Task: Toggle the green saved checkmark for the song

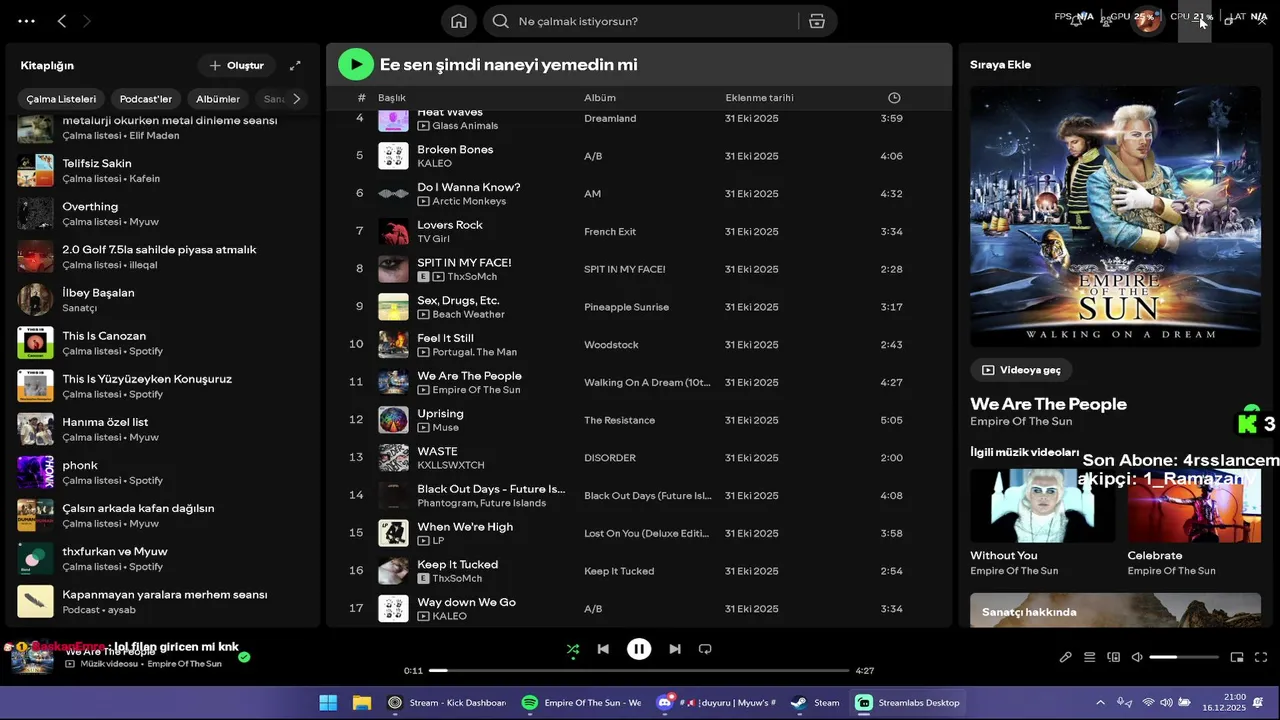Action: (x=244, y=657)
